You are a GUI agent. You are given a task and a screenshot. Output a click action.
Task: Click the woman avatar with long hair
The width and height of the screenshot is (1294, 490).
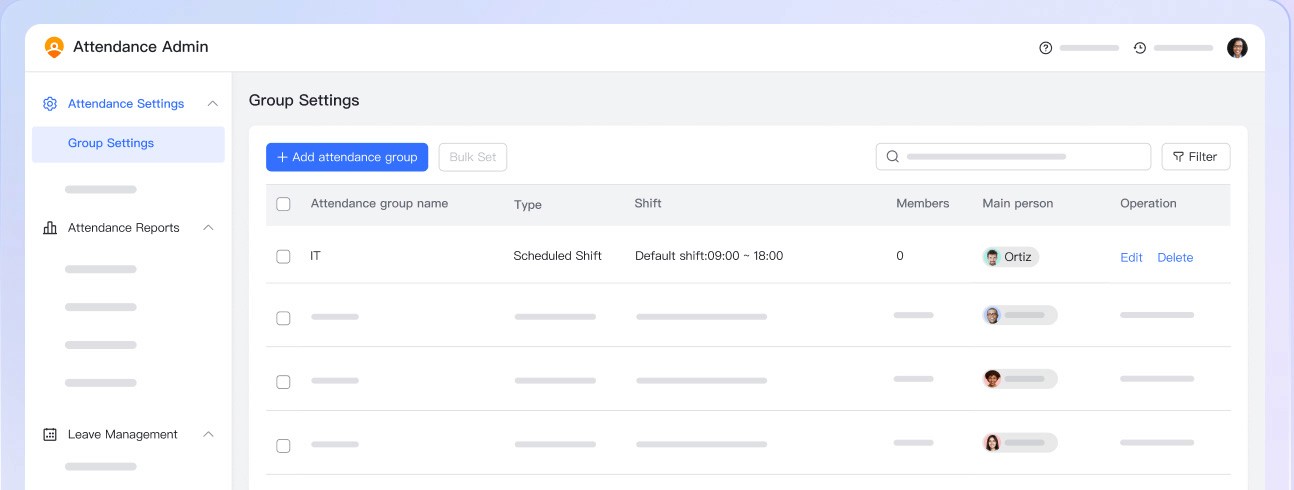[x=992, y=443]
